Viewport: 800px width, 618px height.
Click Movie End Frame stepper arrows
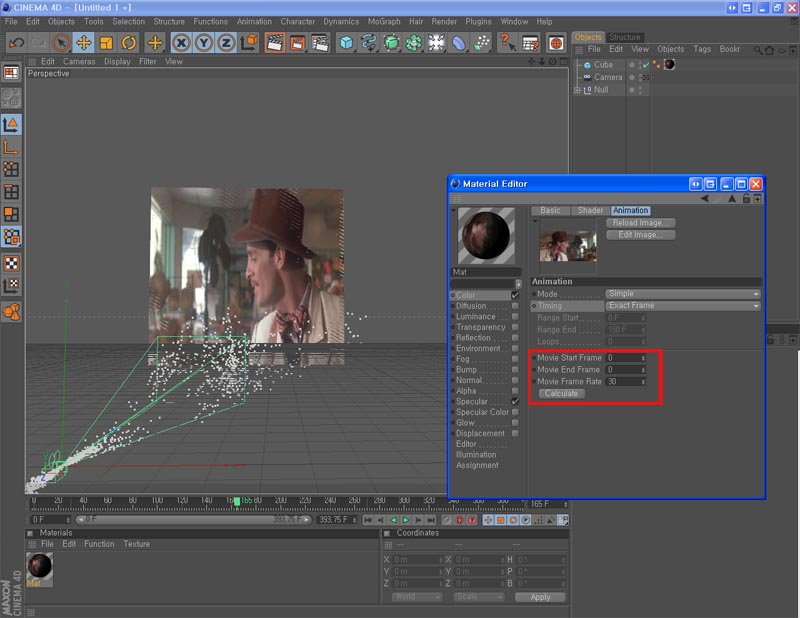tap(643, 370)
